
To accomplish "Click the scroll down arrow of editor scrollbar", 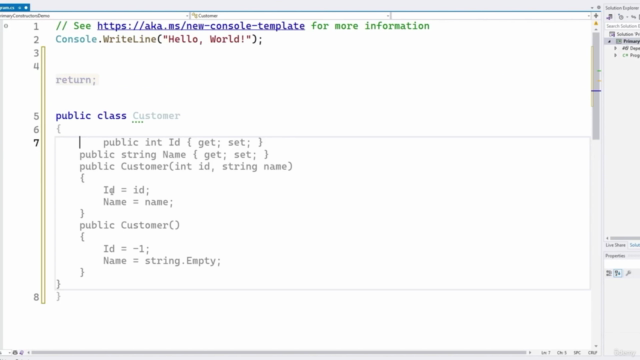I will coord(596,346).
